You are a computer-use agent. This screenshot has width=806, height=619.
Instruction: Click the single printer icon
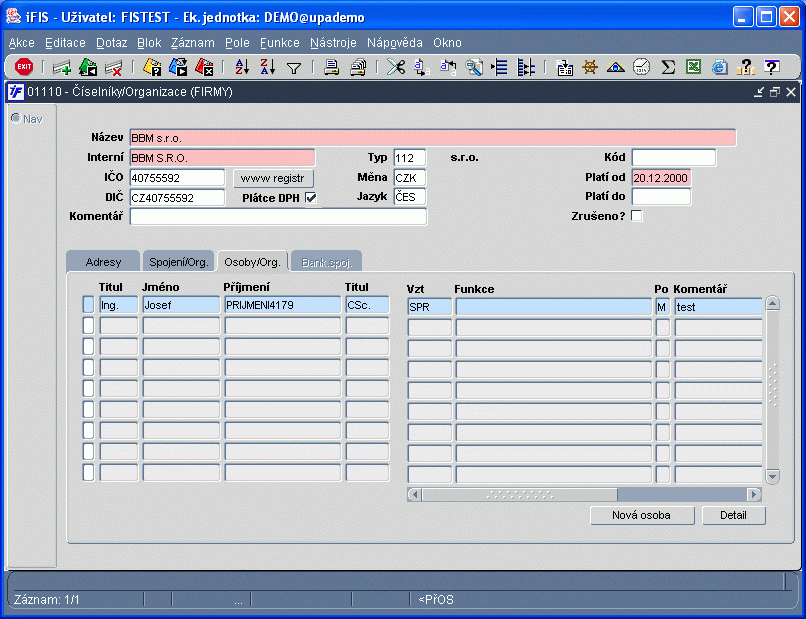pyautogui.click(x=332, y=67)
